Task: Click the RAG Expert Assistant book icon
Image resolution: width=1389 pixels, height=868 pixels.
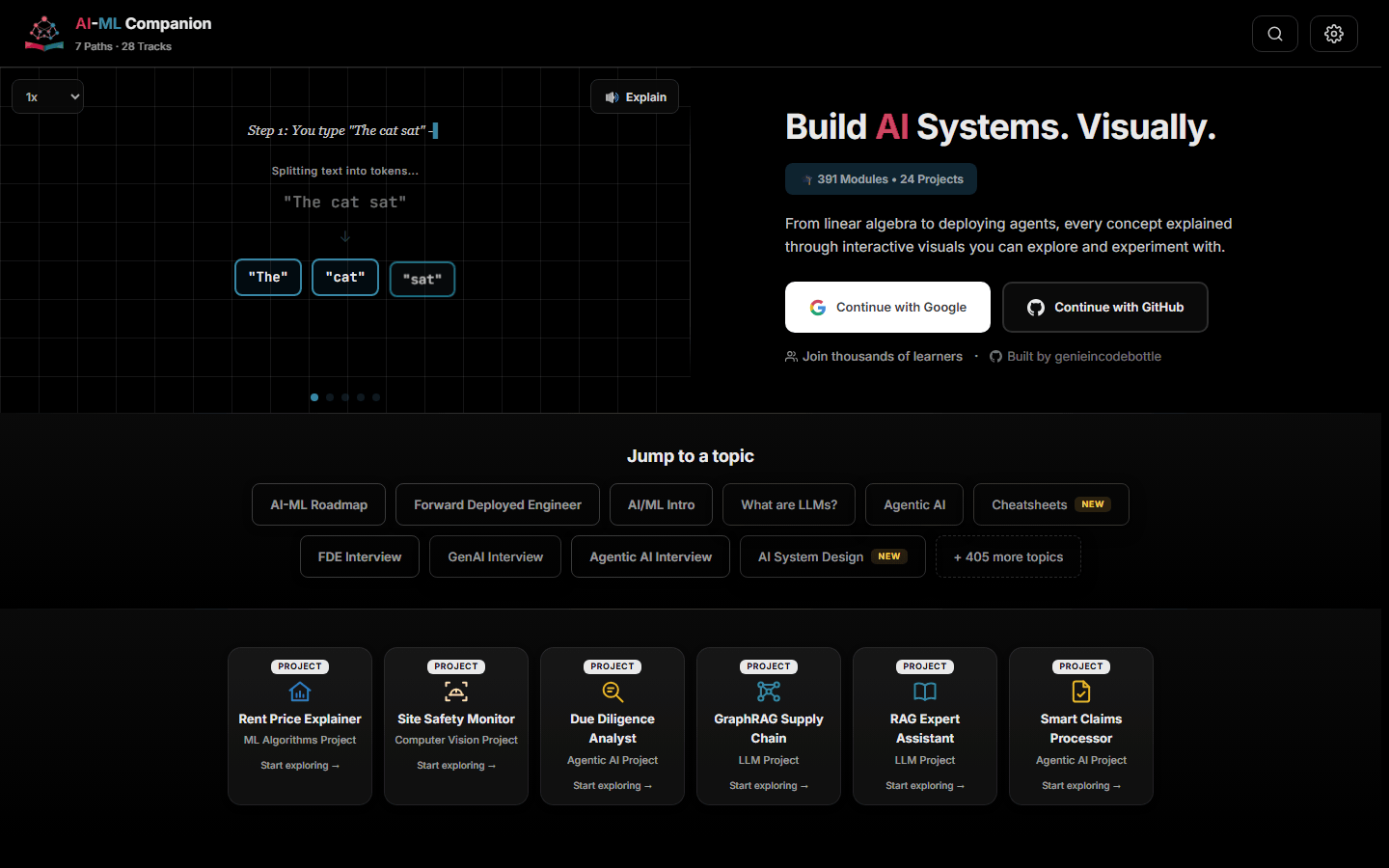Action: pyautogui.click(x=925, y=692)
